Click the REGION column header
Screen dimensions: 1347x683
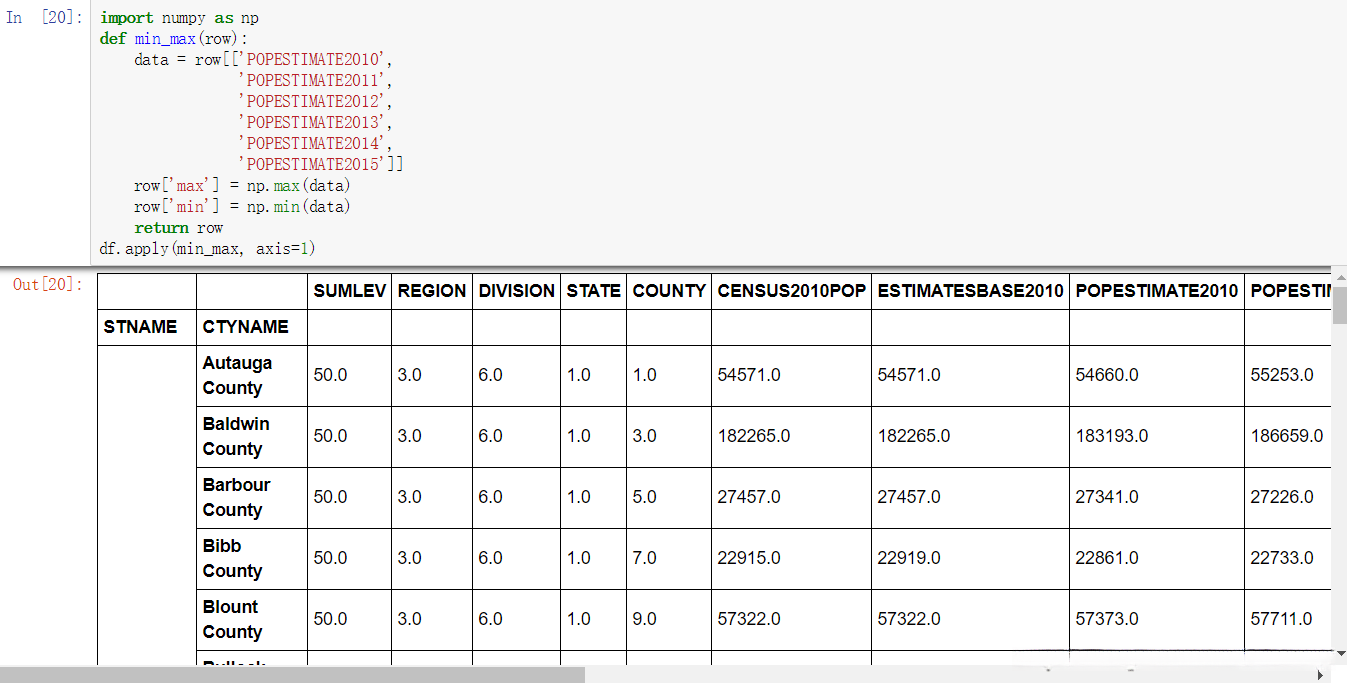[432, 291]
